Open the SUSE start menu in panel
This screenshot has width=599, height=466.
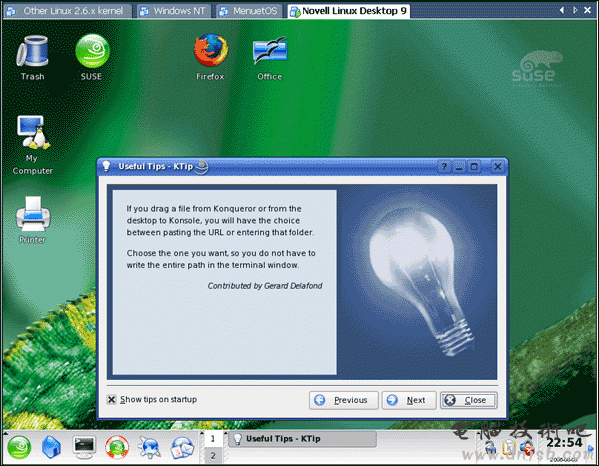click(19, 447)
